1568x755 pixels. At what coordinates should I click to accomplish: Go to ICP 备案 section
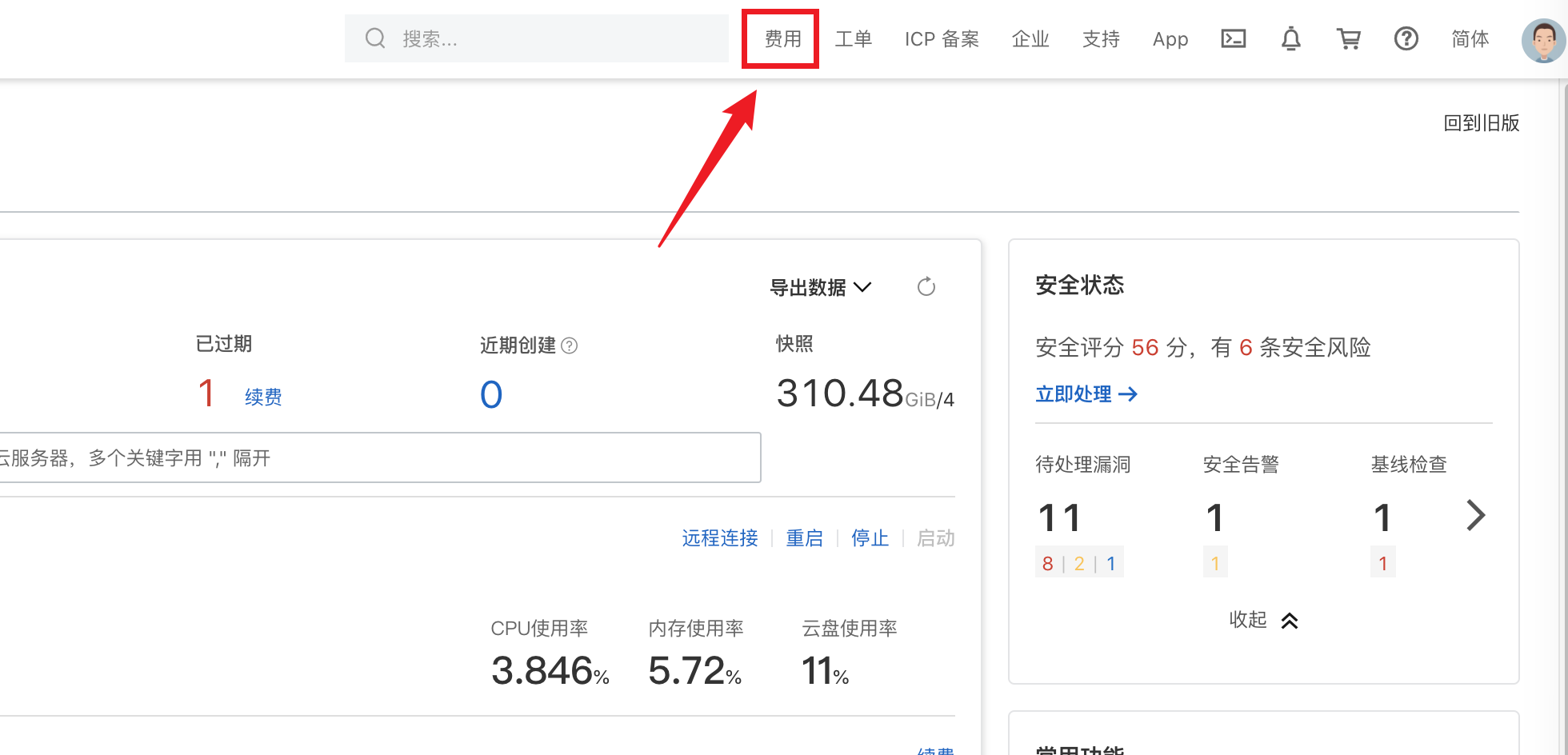coord(942,38)
